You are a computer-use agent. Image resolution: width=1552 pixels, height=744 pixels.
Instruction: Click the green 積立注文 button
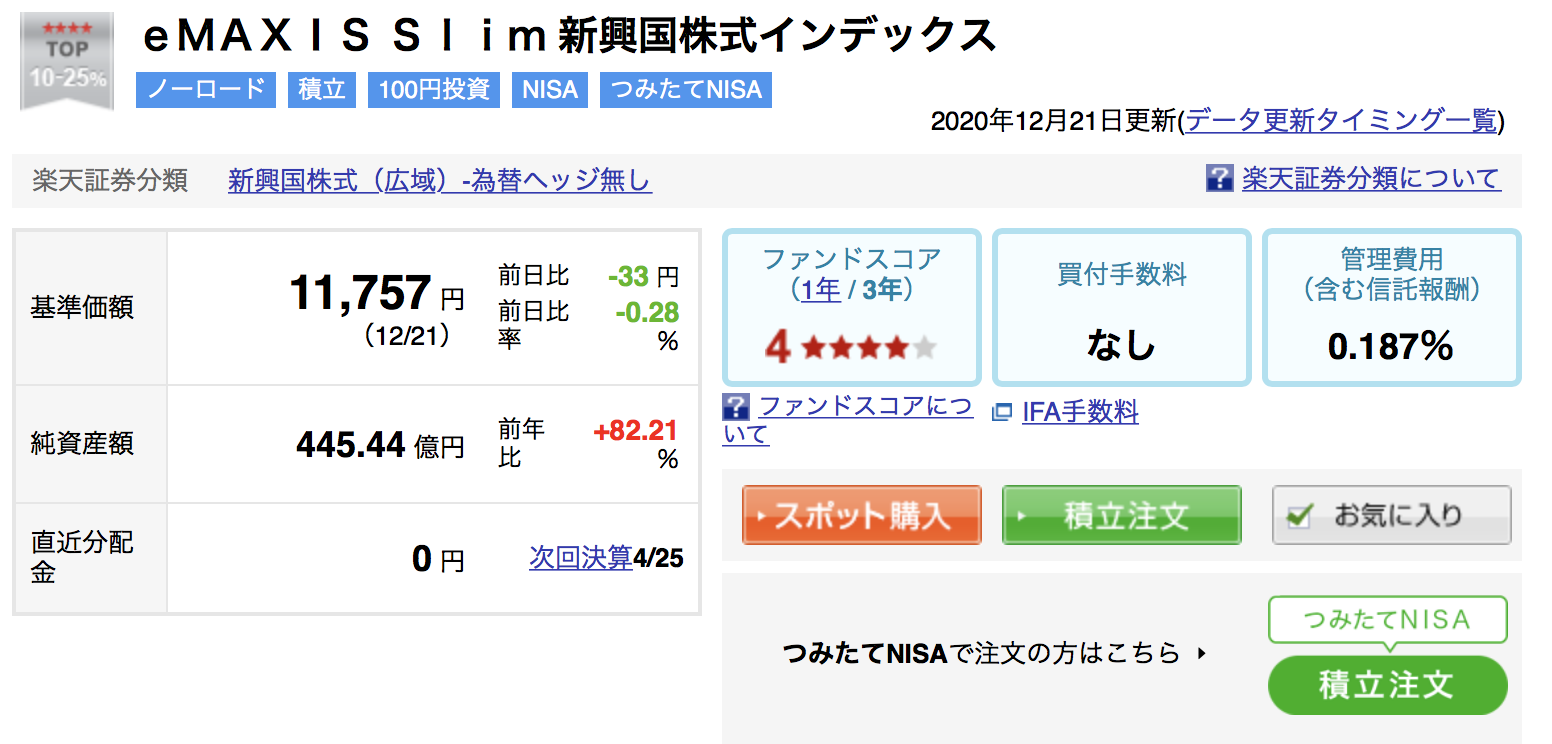coord(1122,516)
